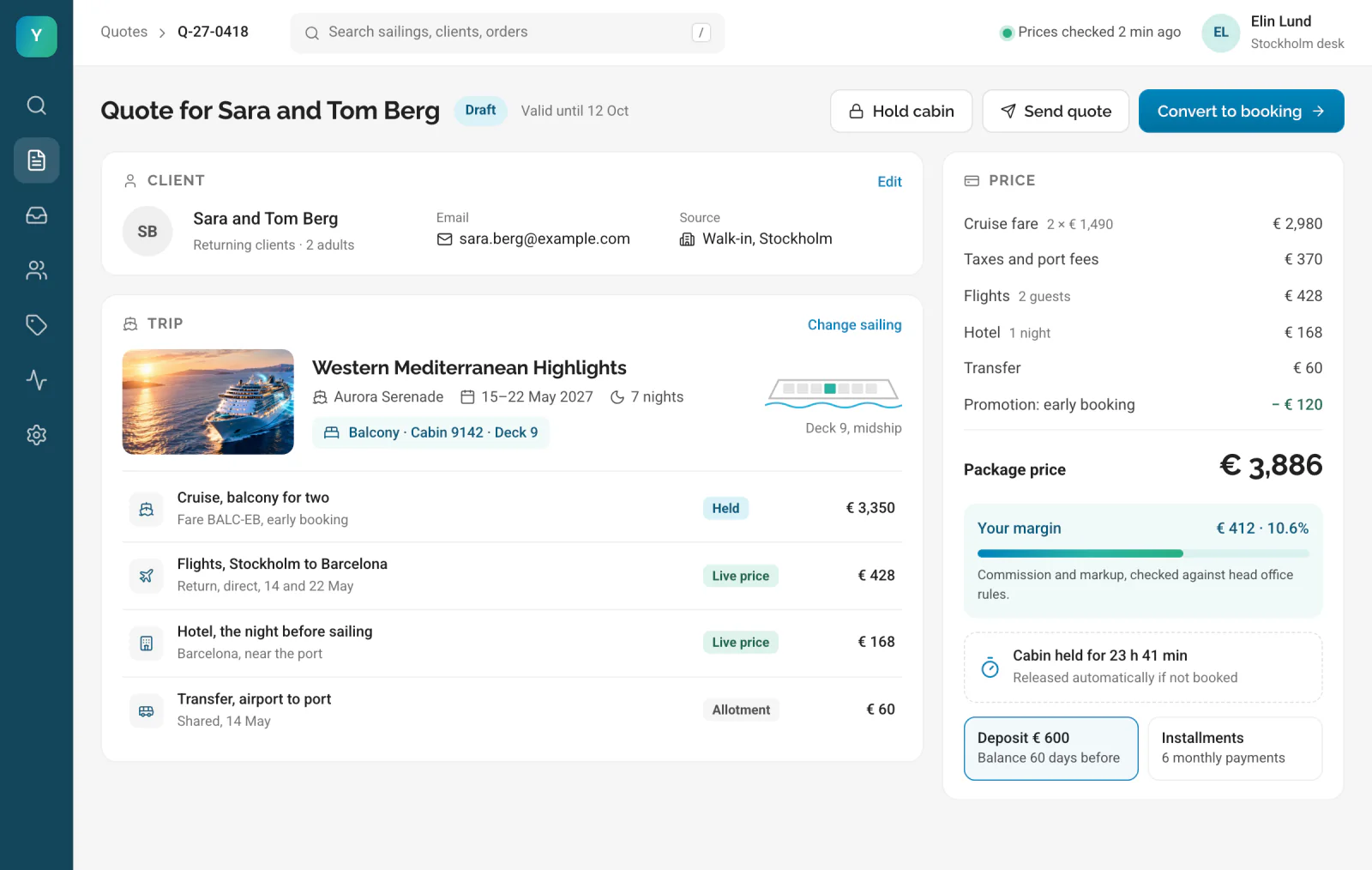Click the airplane icon beside Flights, Stockholm to Barcelona
The width and height of the screenshot is (1372, 870).
coord(147,576)
